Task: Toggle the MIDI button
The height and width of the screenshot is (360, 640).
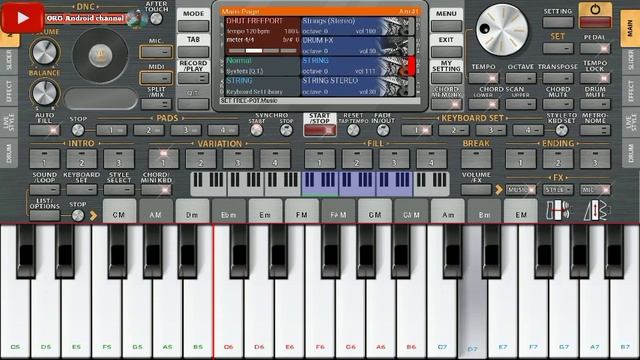Action: click(x=156, y=78)
